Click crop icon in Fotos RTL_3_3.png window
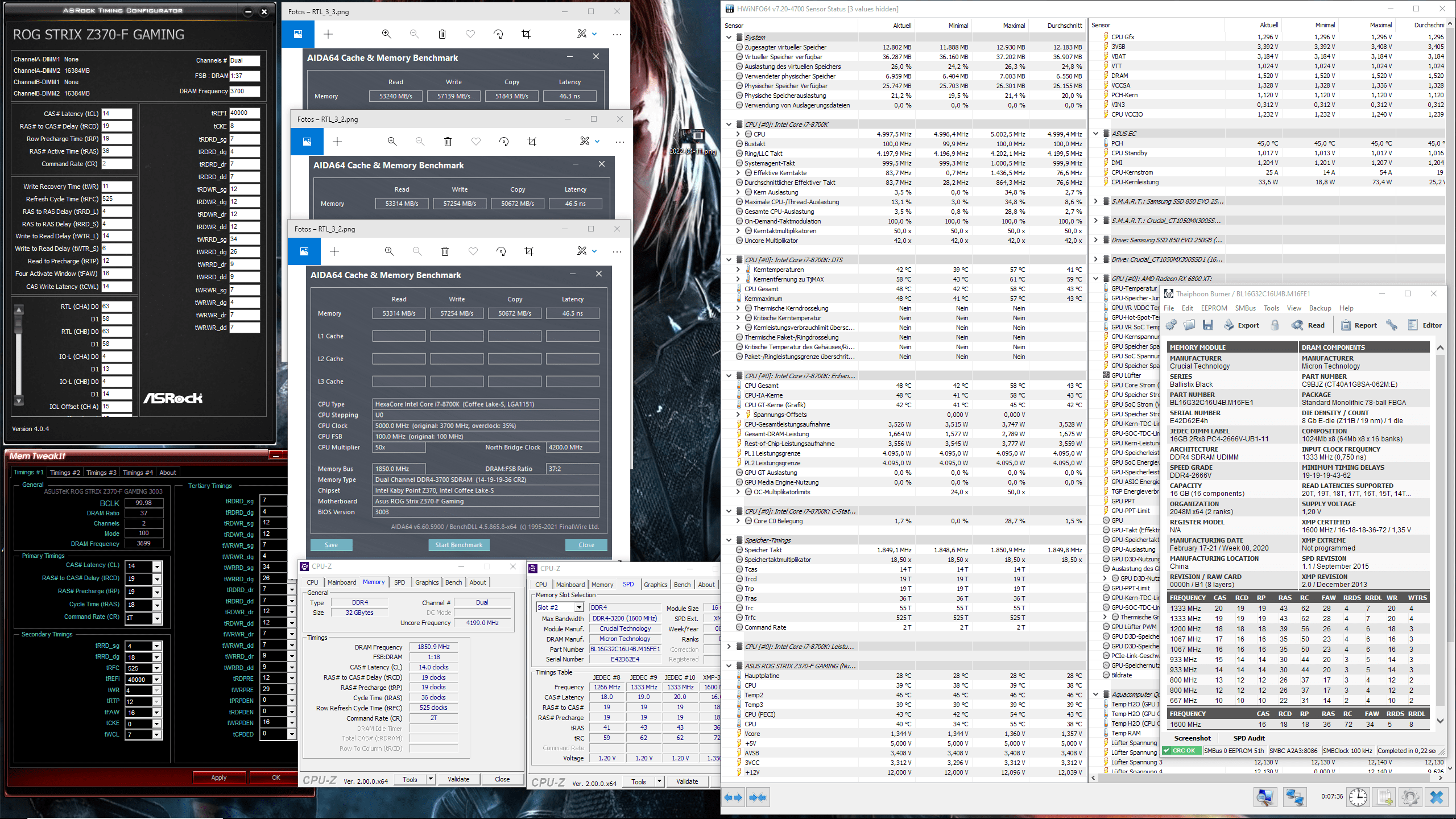Viewport: 1456px width, 819px height. [x=526, y=34]
